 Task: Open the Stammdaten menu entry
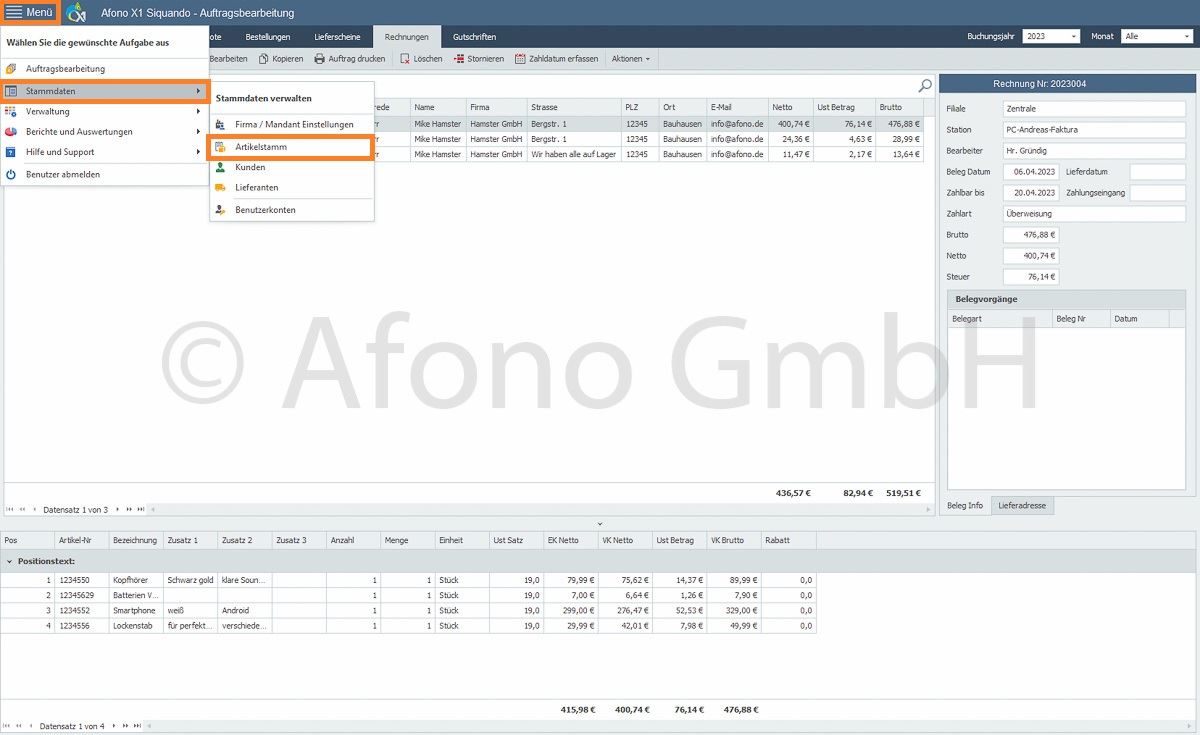pos(104,91)
